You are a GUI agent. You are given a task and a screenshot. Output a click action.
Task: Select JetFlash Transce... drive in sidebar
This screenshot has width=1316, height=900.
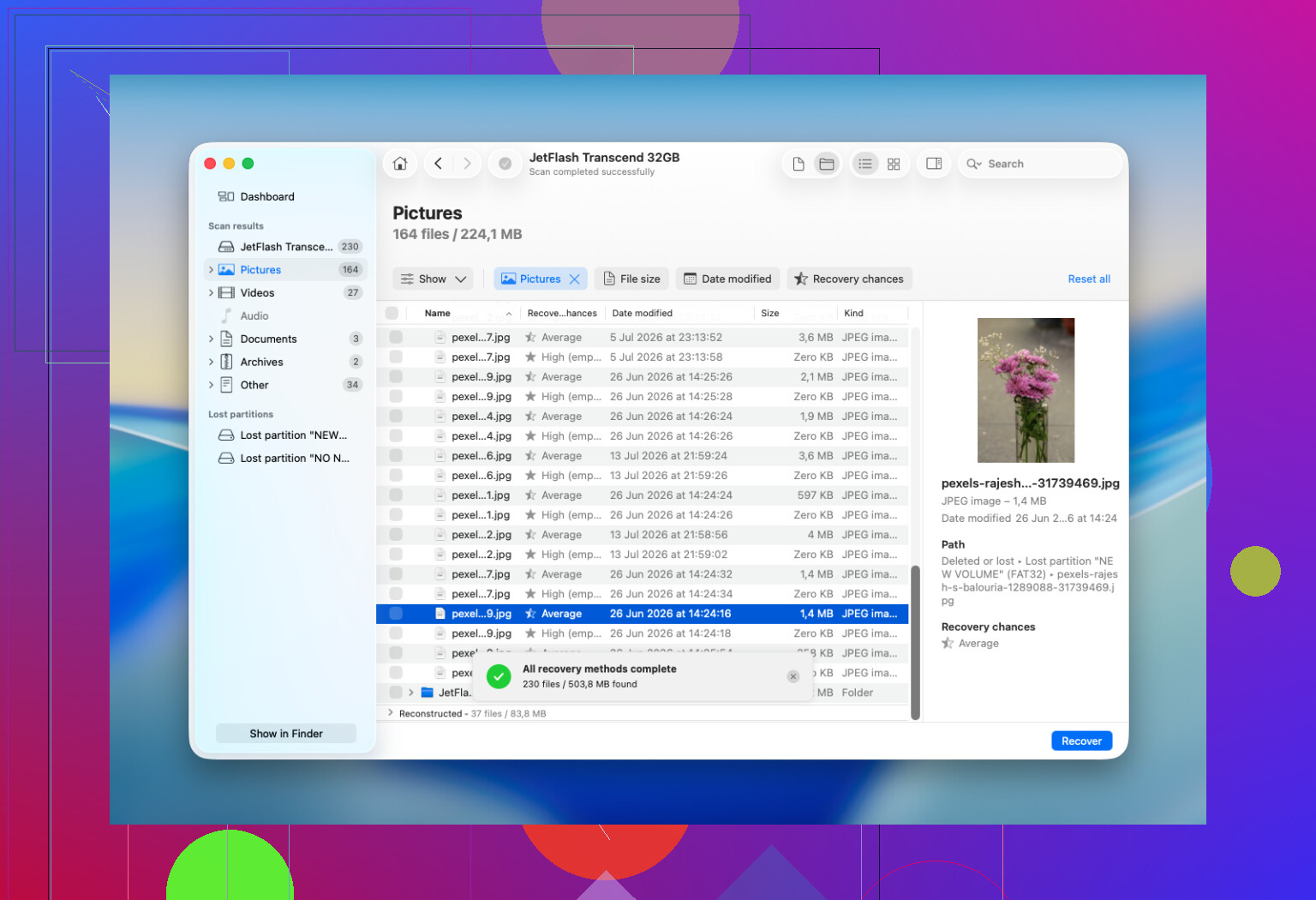[285, 247]
